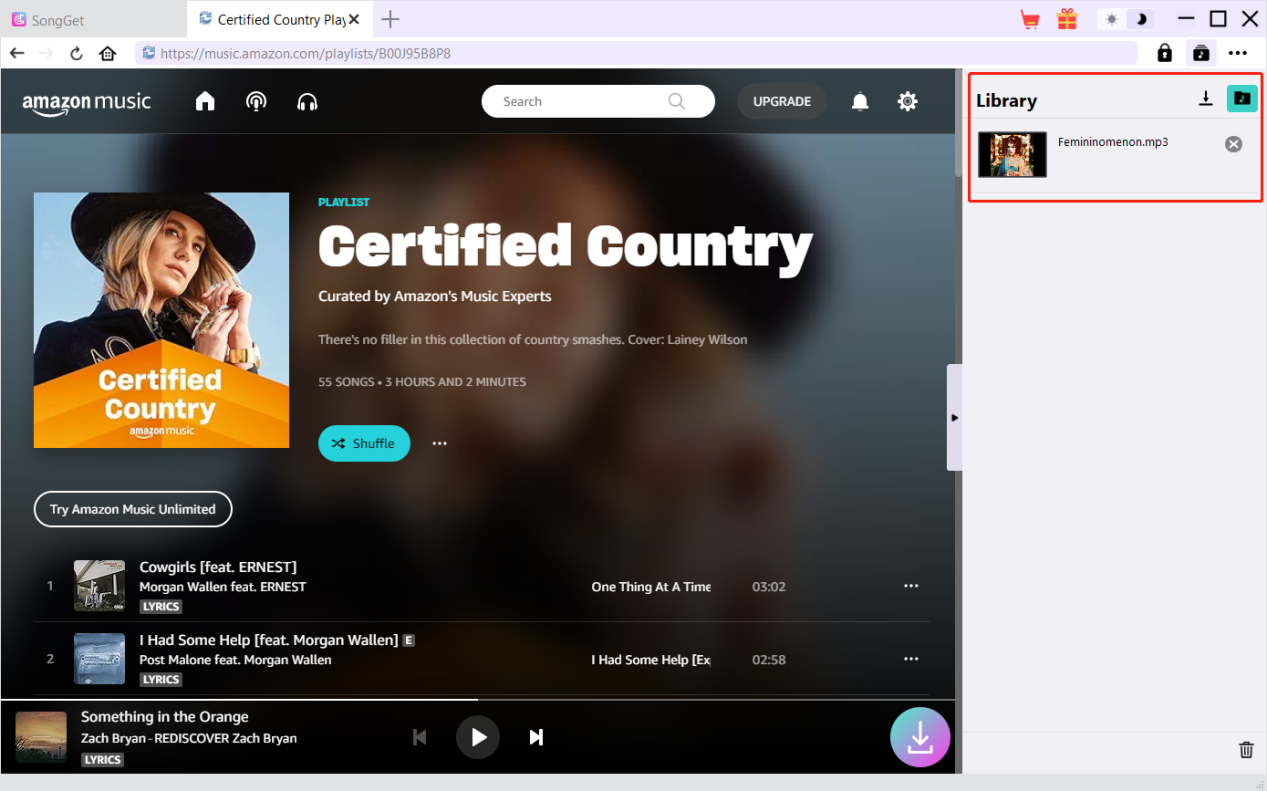Open downloaded music folder in Library
This screenshot has height=791, width=1267.
coord(1241,98)
